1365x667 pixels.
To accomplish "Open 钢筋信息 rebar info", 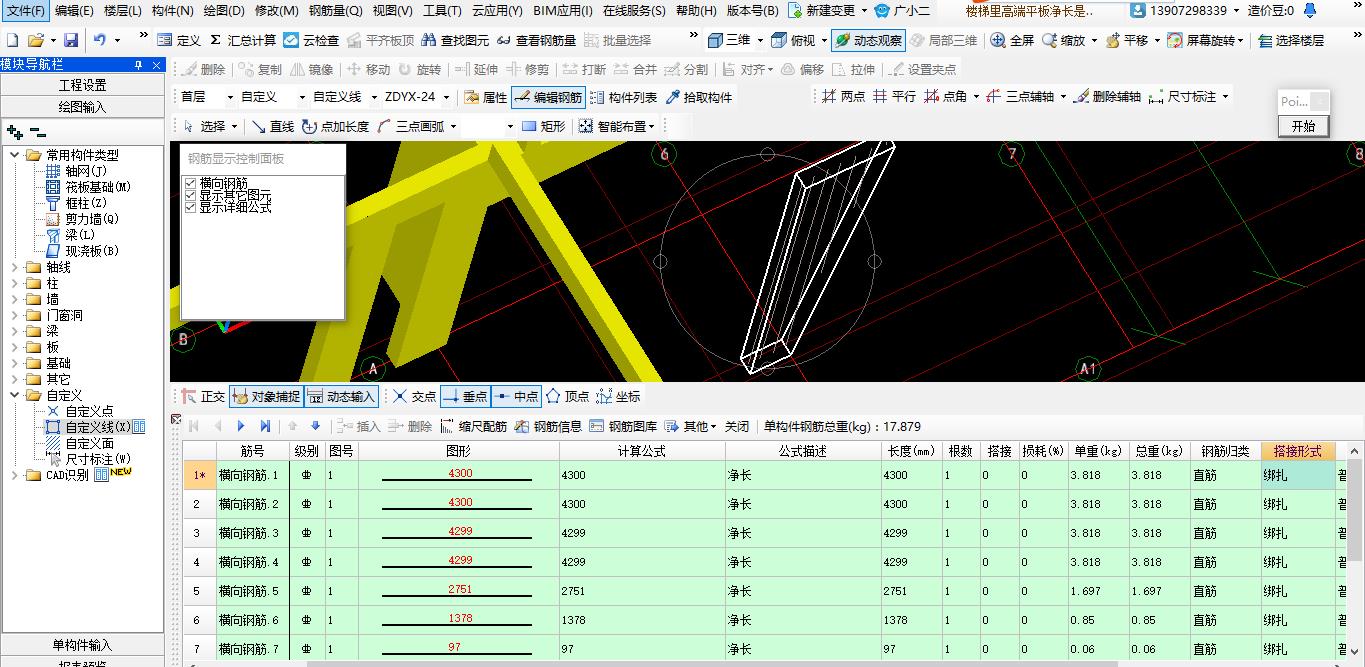I will [x=548, y=426].
